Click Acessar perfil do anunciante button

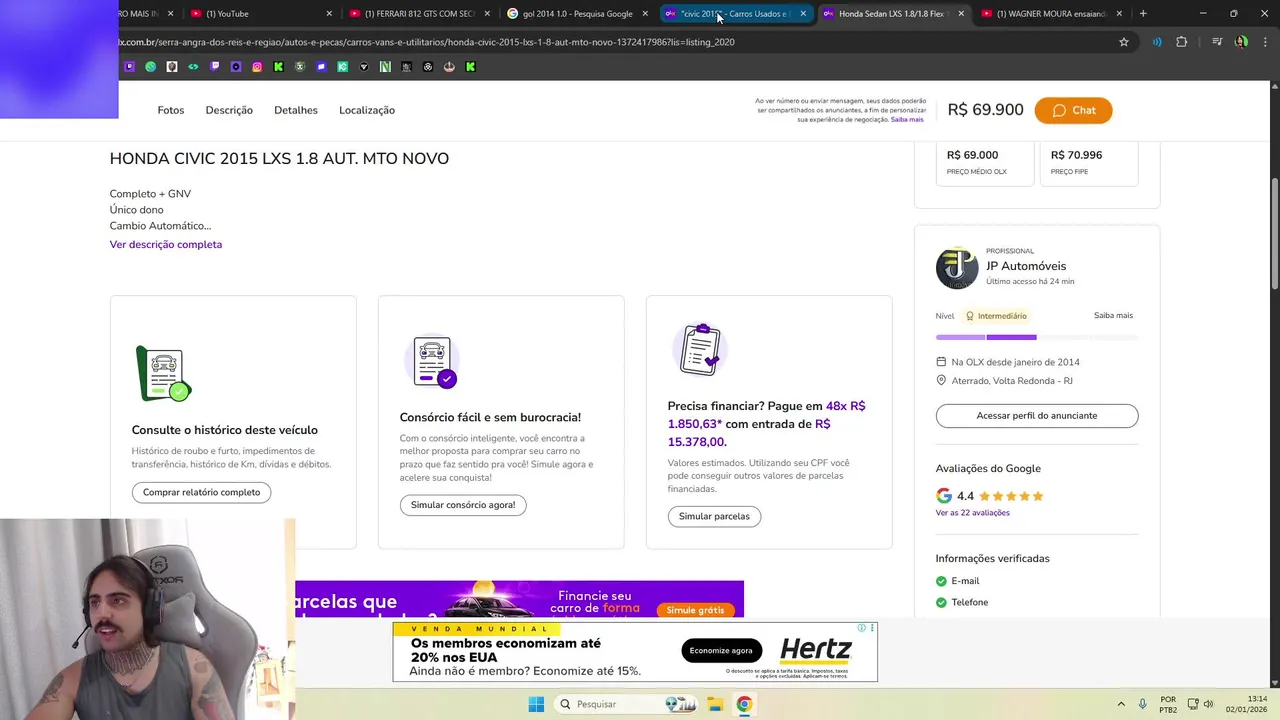click(1037, 416)
